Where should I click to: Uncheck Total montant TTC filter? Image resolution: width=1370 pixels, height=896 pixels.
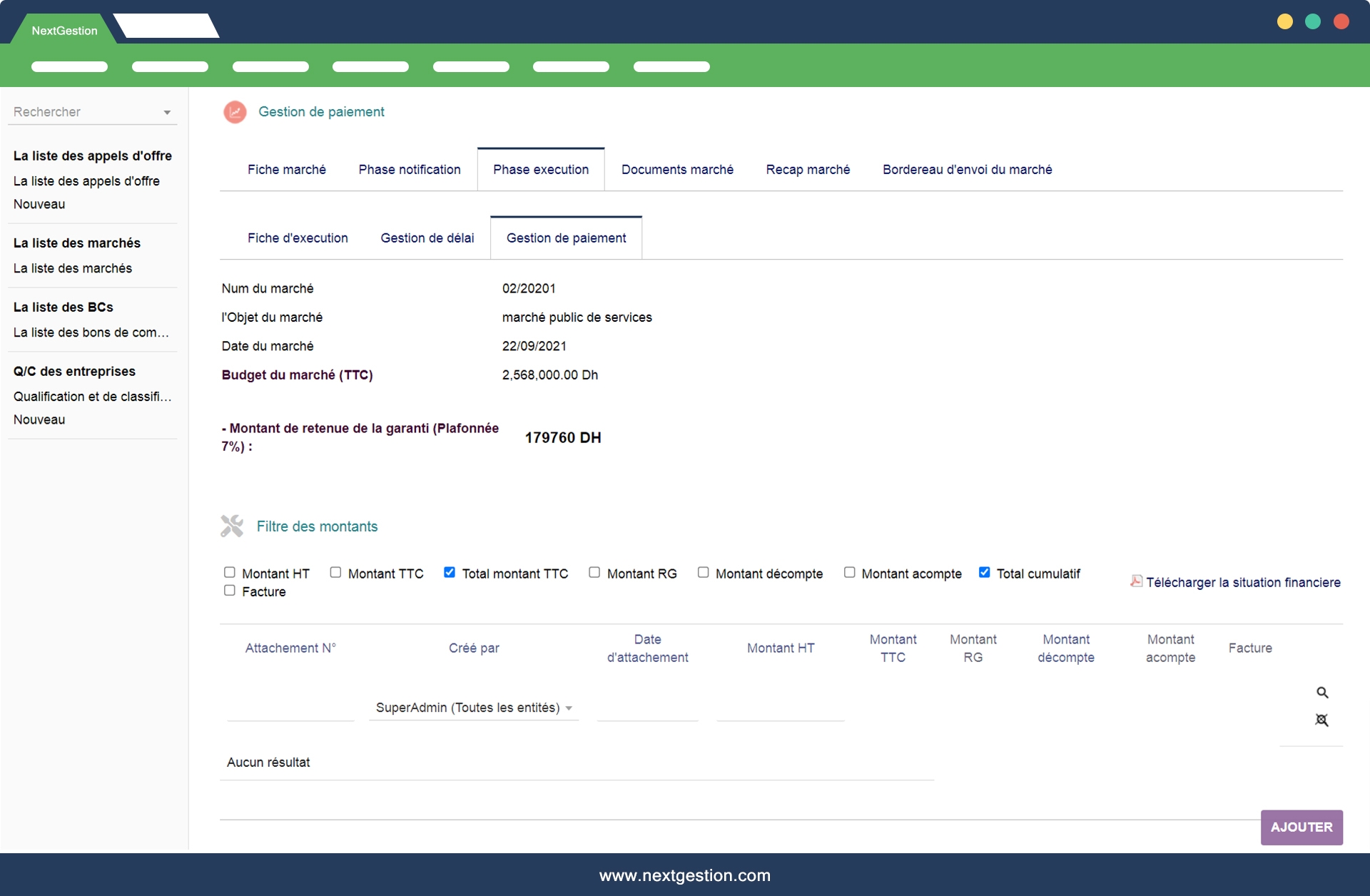point(450,572)
